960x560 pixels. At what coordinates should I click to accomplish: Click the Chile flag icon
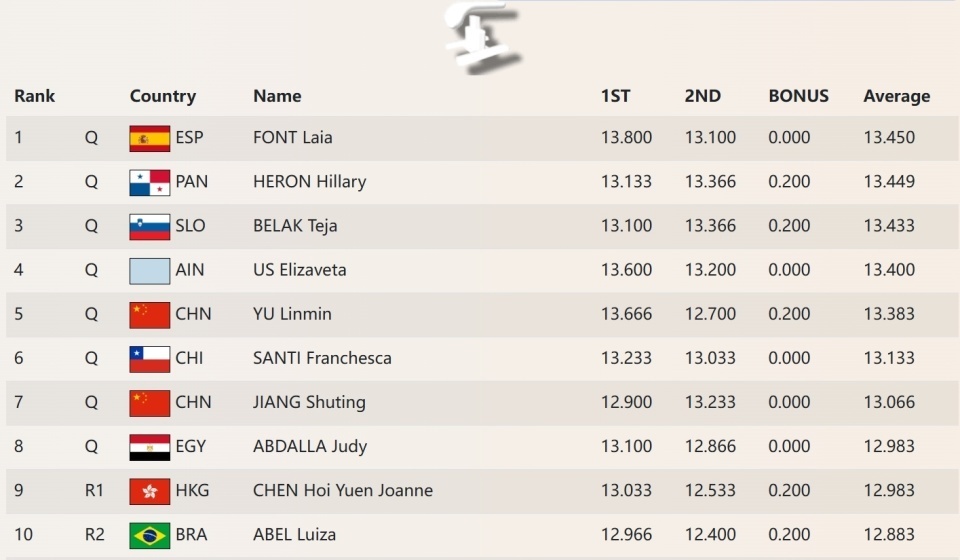[x=149, y=358]
